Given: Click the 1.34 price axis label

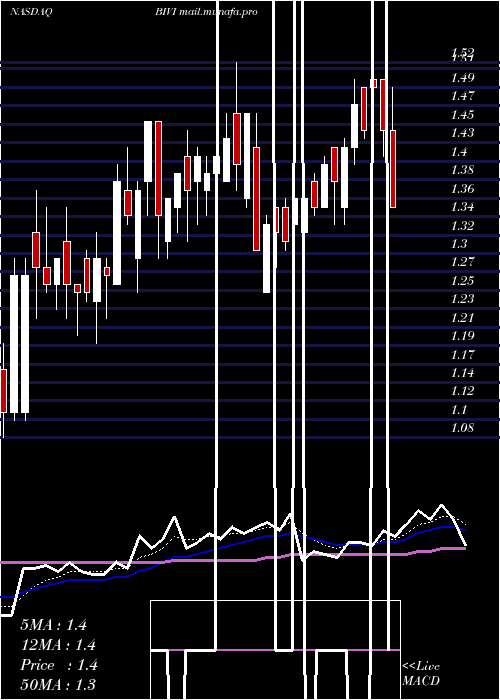Looking at the screenshot, I should coord(462,207).
